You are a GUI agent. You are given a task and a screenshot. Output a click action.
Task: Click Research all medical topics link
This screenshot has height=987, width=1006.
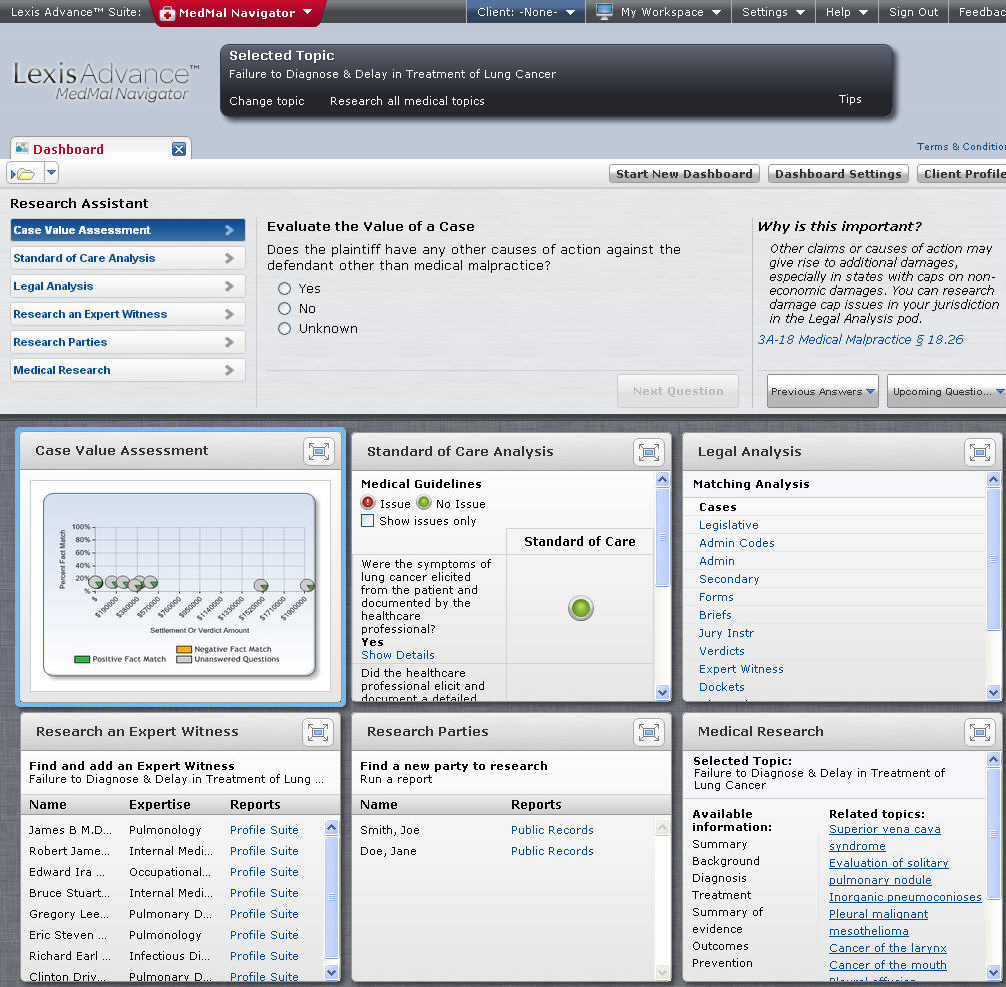click(407, 101)
